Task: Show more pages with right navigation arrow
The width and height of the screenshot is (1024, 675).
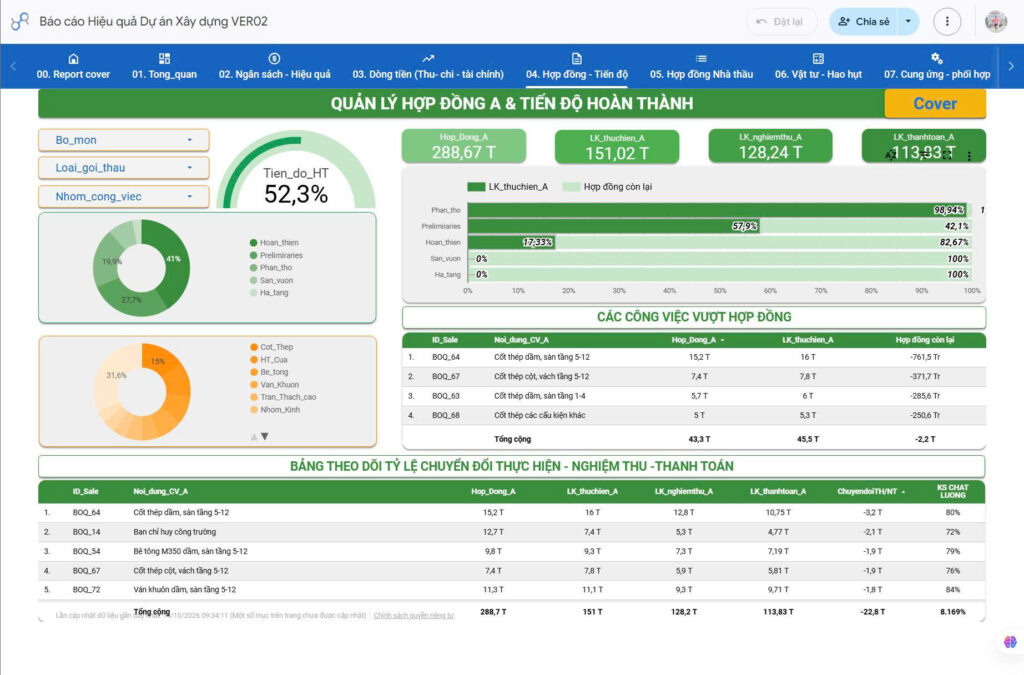Action: pos(1011,66)
